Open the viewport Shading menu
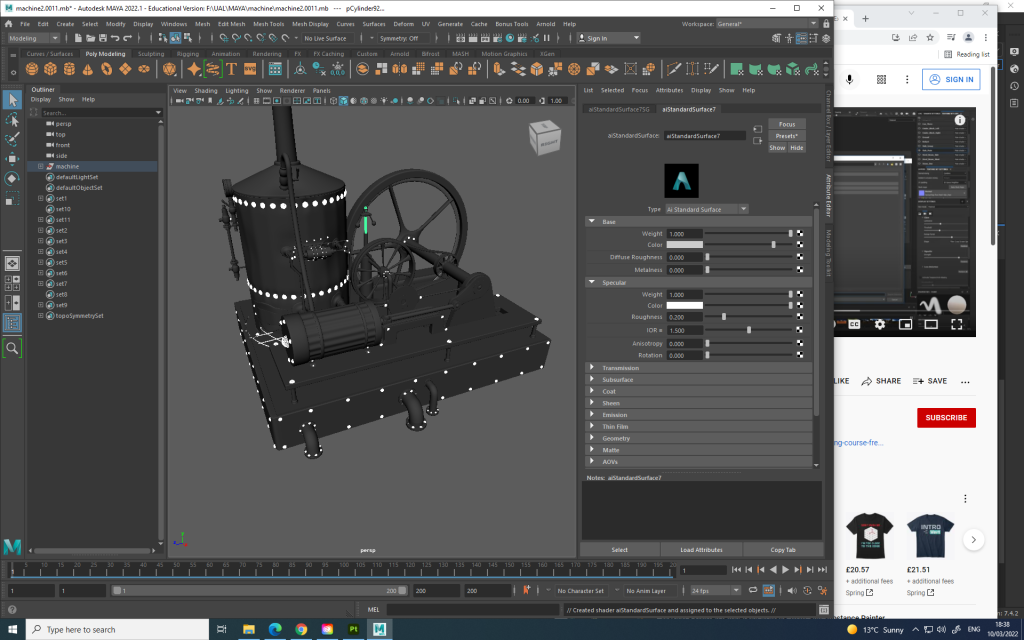Screen dimensions: 1024x640 coord(206,91)
